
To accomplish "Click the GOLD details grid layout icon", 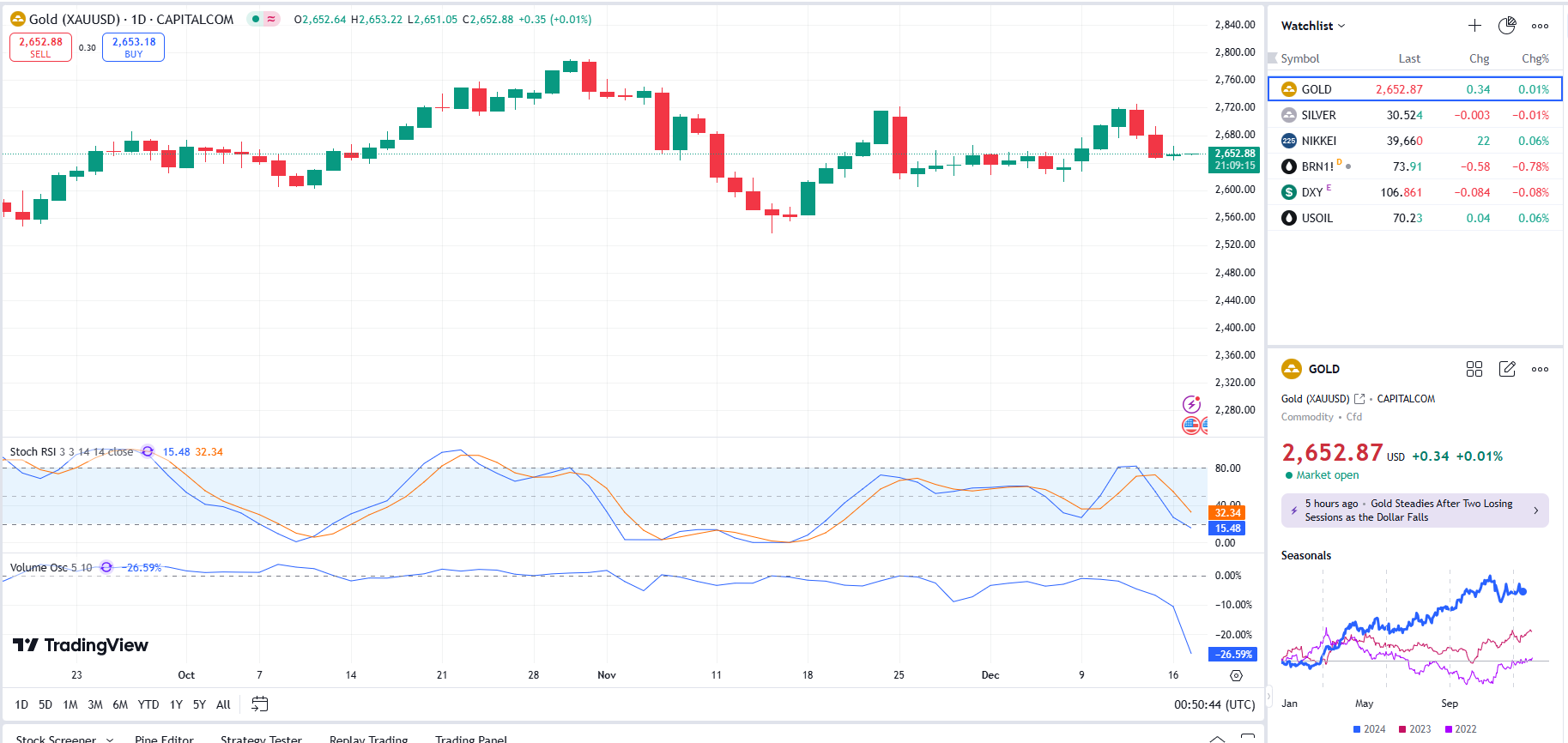I will [1474, 369].
